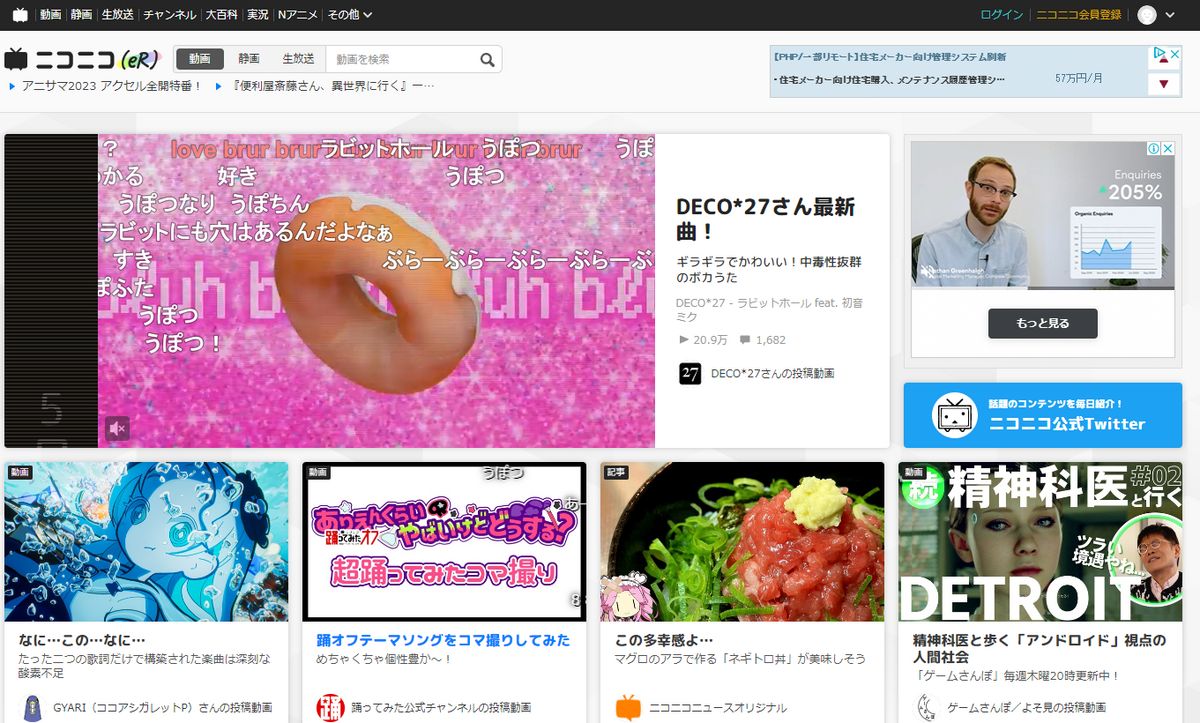This screenshot has height=723, width=1200.
Task: Open 静画 in the top navigation bar
Action: coord(82,15)
